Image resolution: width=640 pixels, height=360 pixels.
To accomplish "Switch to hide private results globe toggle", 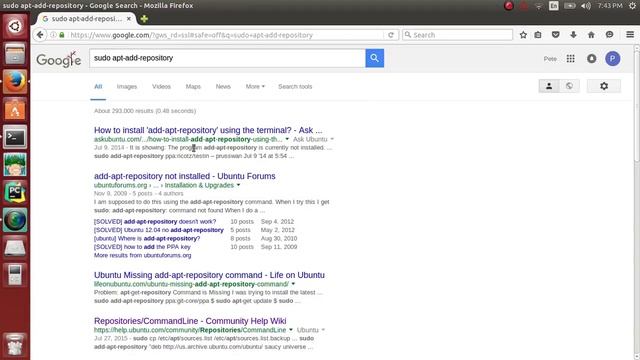I will tap(569, 86).
